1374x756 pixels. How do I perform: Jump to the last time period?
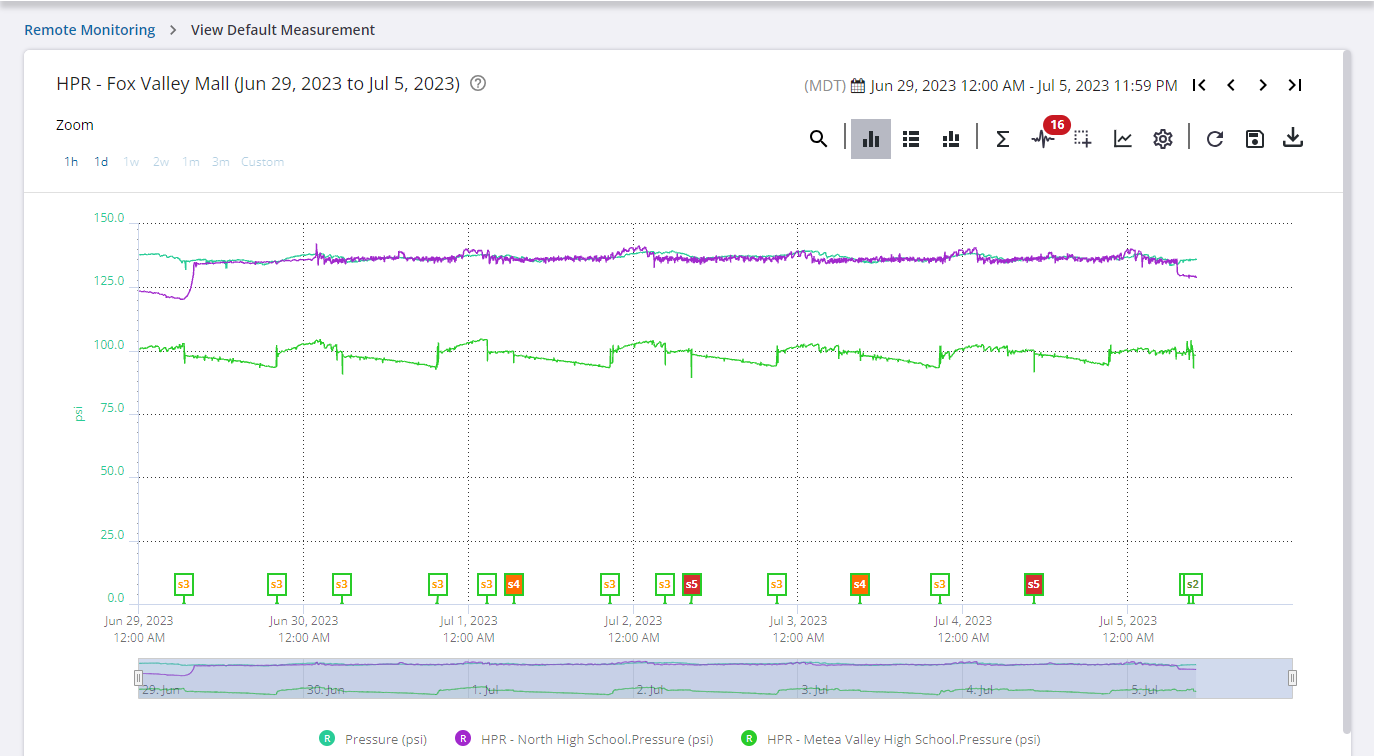[x=1294, y=85]
